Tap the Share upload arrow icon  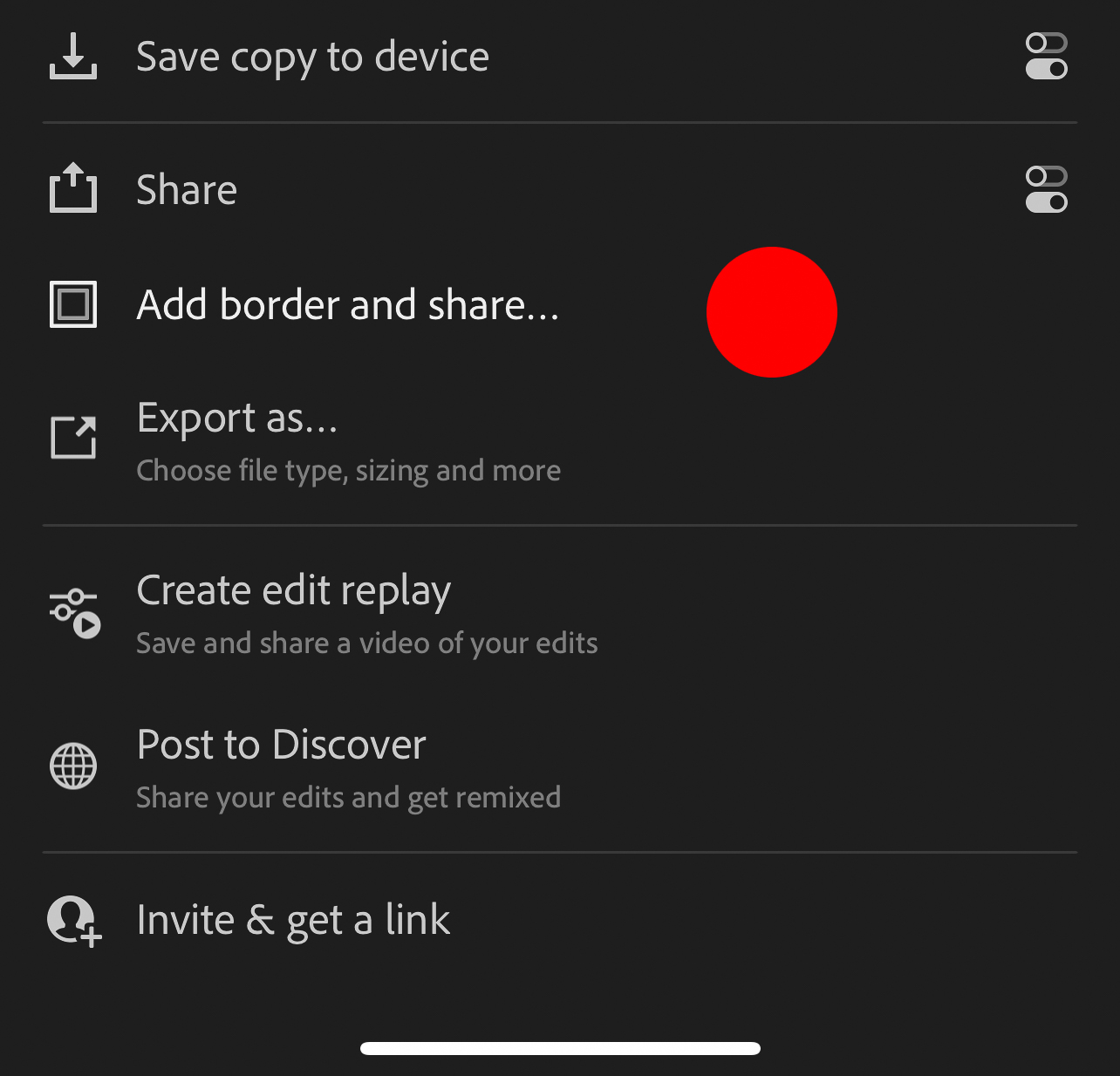73,188
